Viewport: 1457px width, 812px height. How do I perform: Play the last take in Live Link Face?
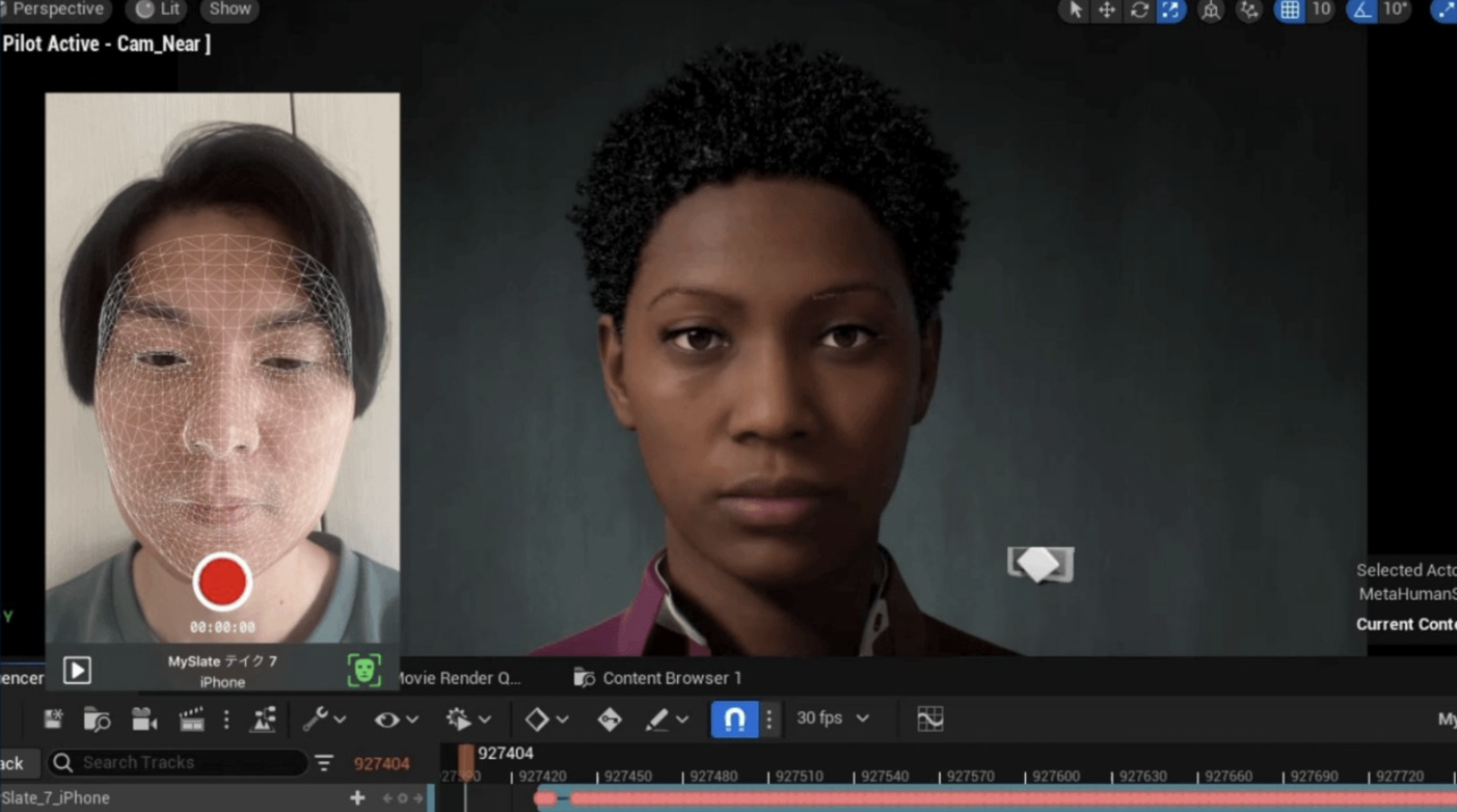click(77, 670)
